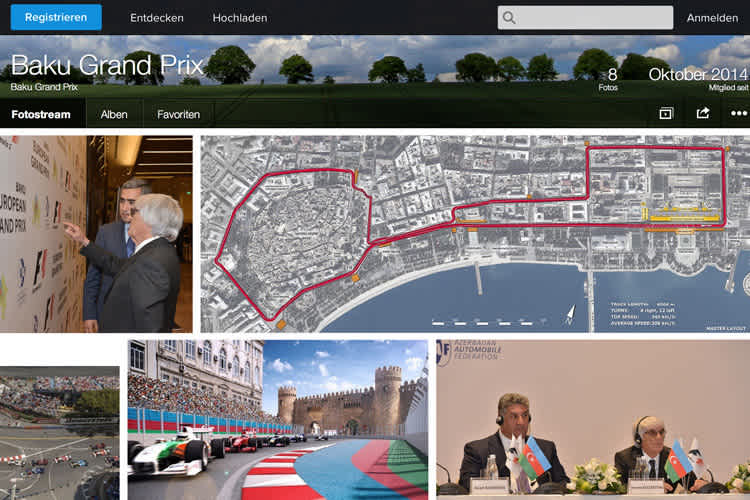750x500 pixels.
Task: Switch to the Fotostream tab
Action: tap(41, 115)
